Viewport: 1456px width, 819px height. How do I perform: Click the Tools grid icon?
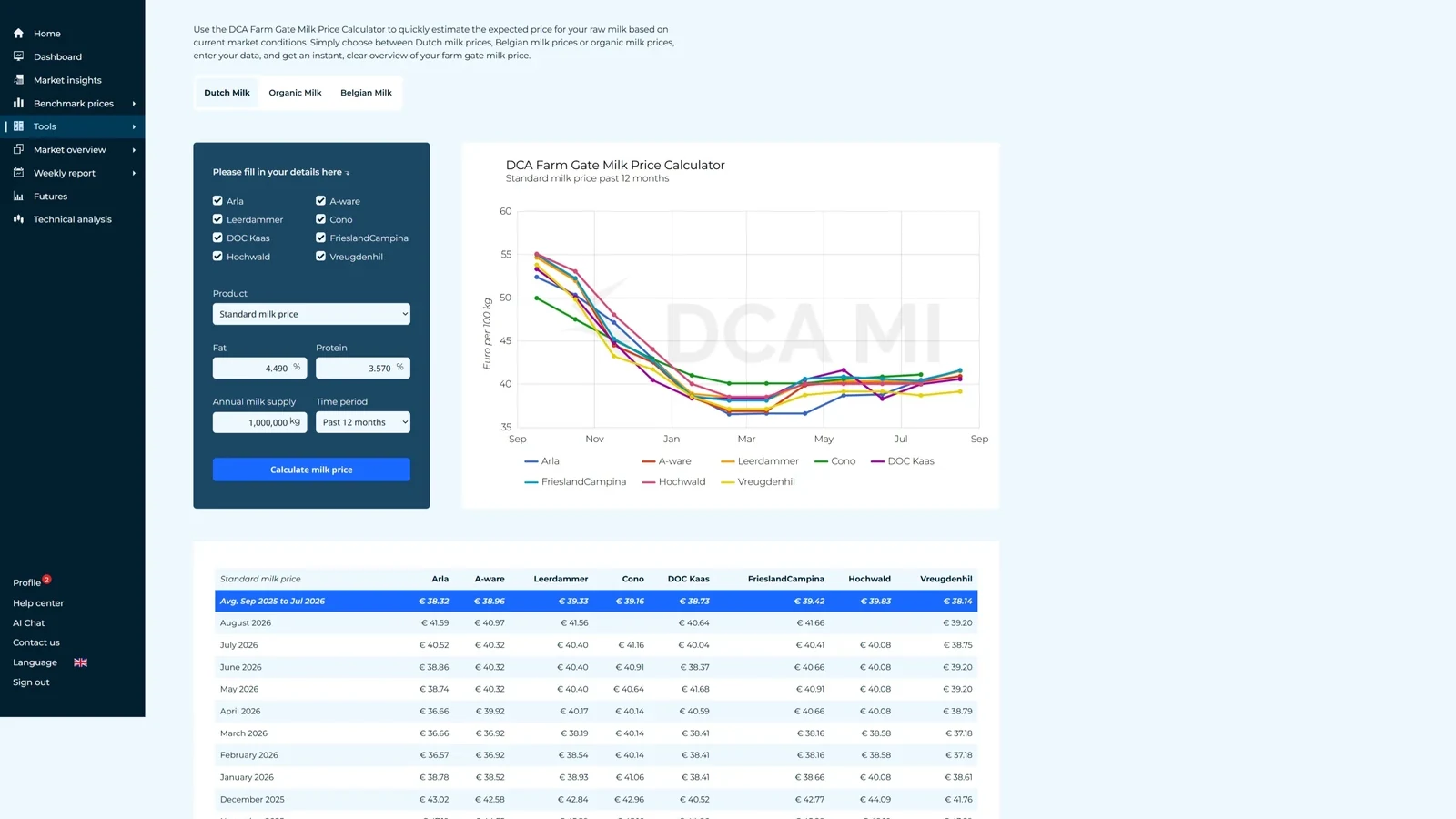click(x=18, y=126)
